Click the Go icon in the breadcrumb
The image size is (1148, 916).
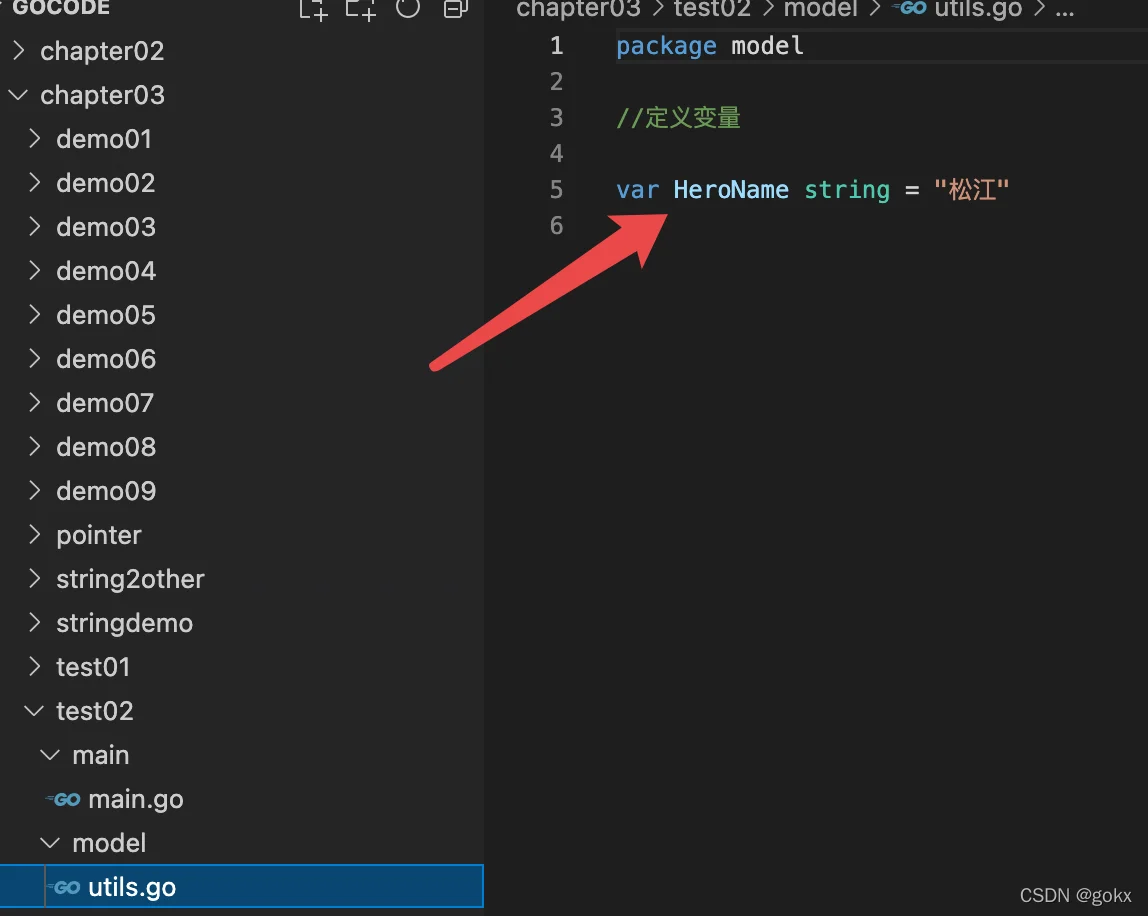[909, 9]
